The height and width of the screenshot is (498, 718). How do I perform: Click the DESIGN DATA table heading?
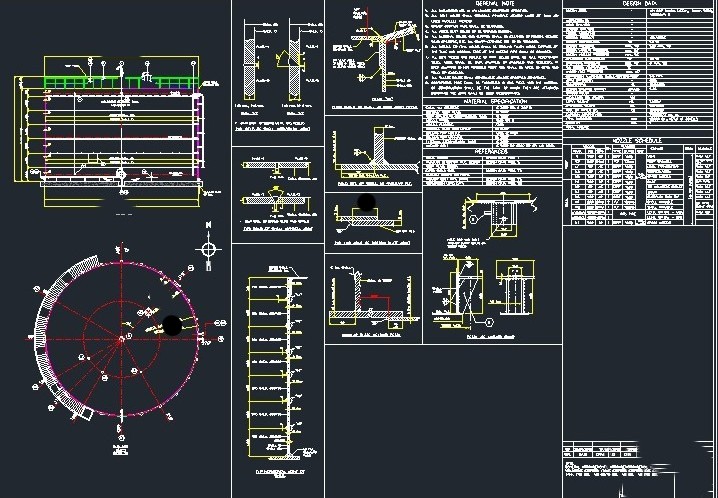638,5
